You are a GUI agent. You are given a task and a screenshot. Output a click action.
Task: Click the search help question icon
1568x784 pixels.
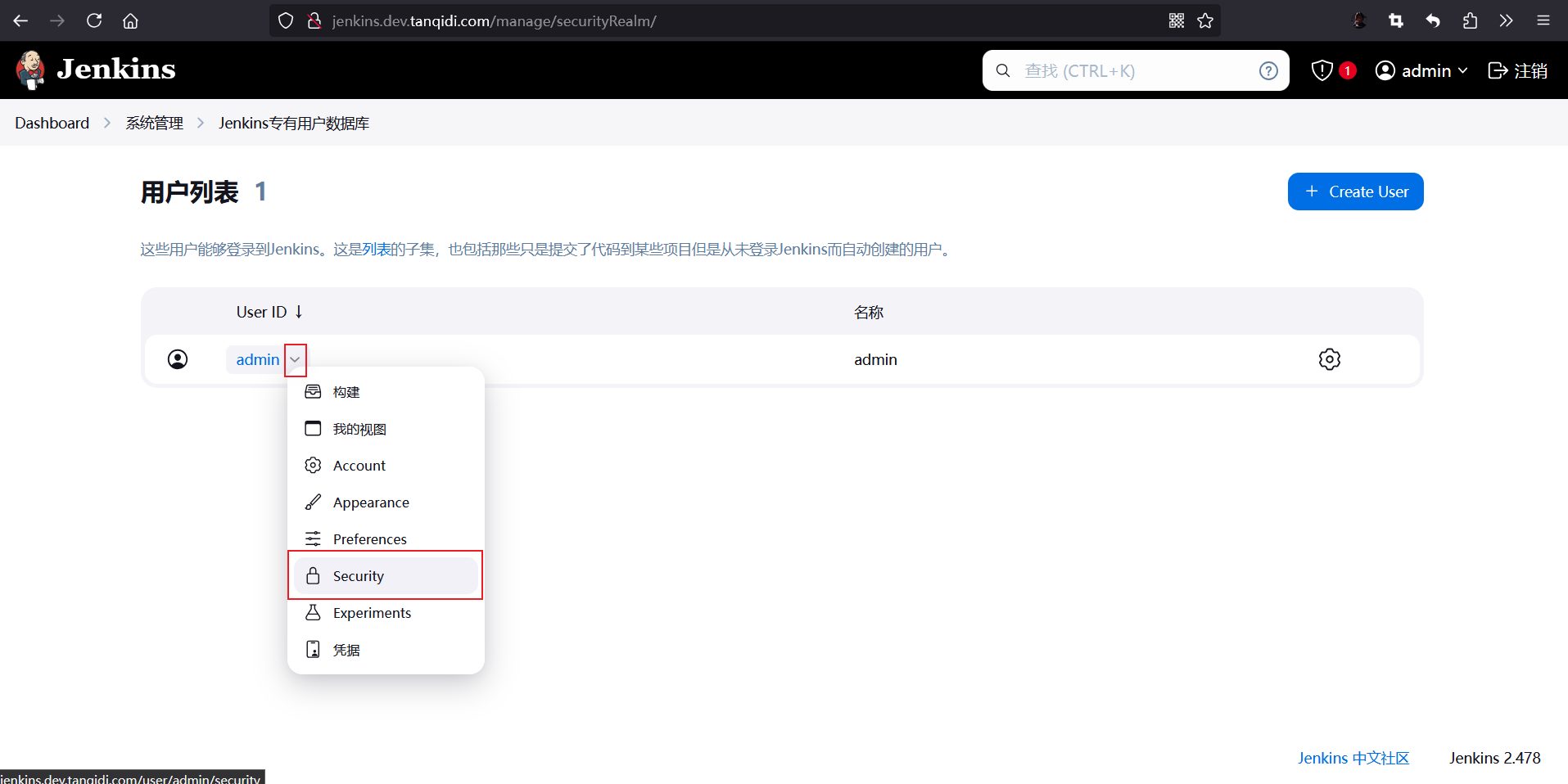pyautogui.click(x=1268, y=71)
